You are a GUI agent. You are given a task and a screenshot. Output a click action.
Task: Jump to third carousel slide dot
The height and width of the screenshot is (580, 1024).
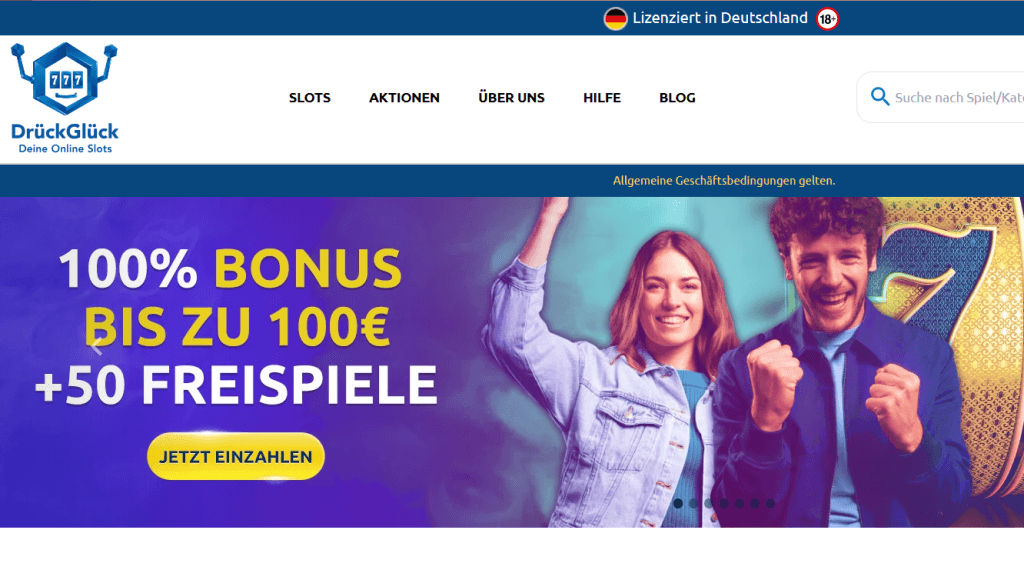tap(709, 504)
